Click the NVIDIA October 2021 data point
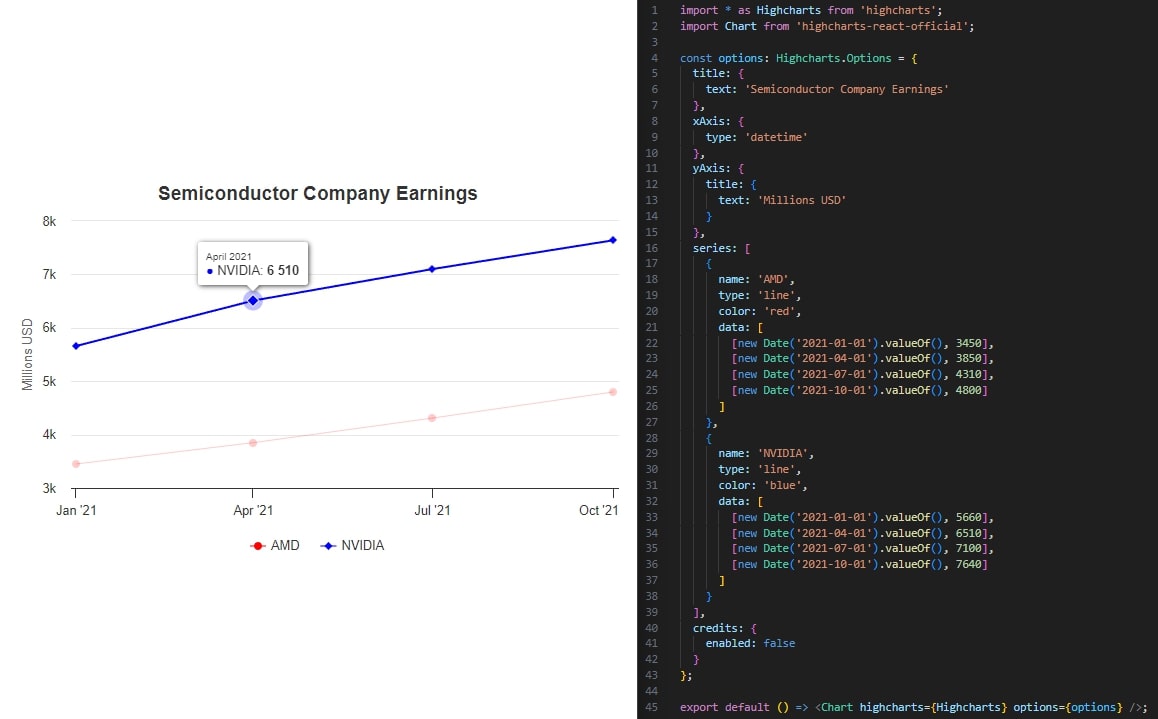 pos(613,240)
